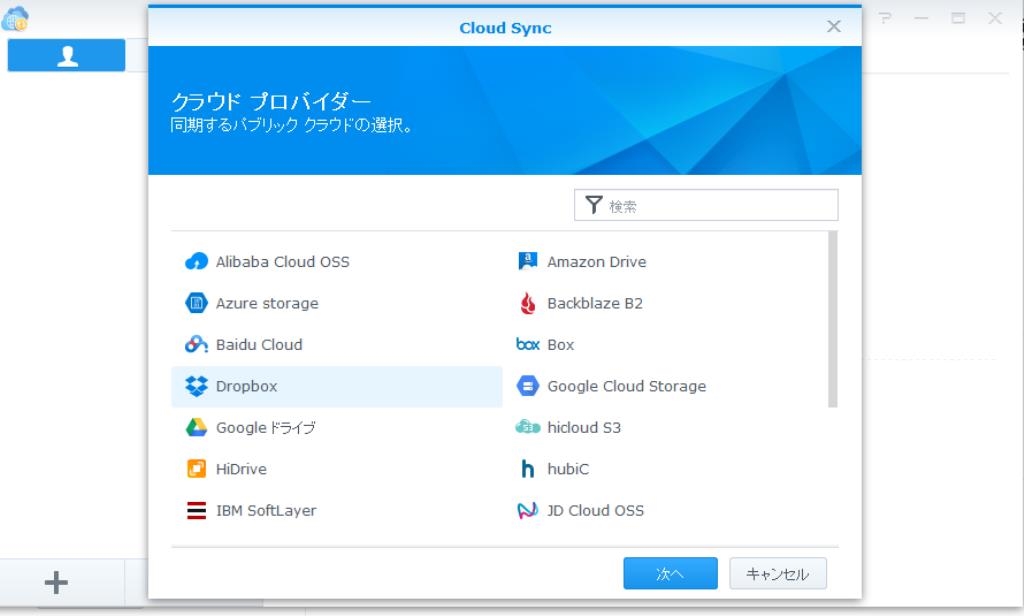Select the Alibaba Cloud OSS provider icon
The width and height of the screenshot is (1024, 616).
point(196,262)
